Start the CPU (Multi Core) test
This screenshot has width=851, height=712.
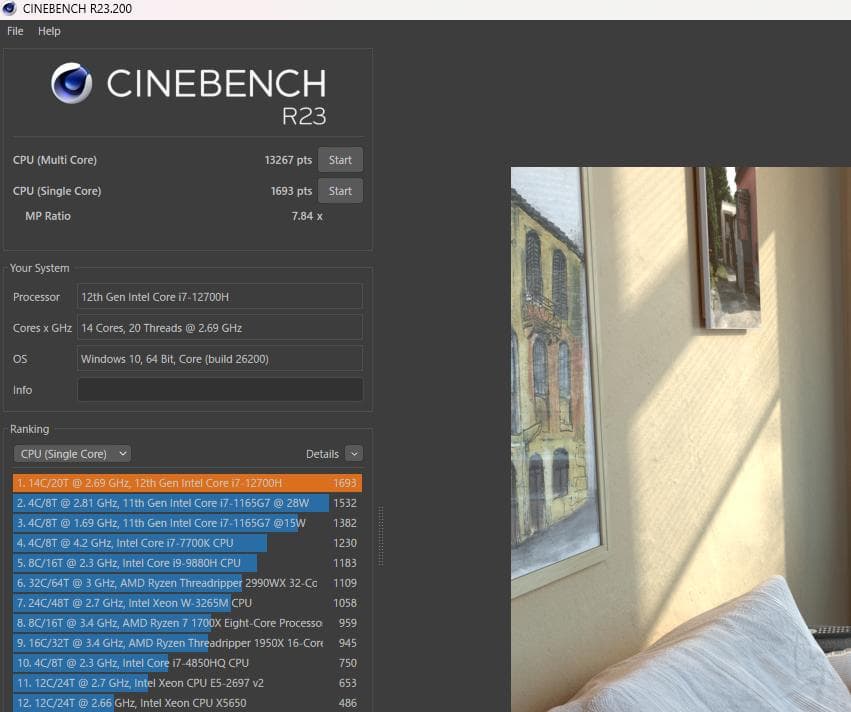(x=340, y=160)
